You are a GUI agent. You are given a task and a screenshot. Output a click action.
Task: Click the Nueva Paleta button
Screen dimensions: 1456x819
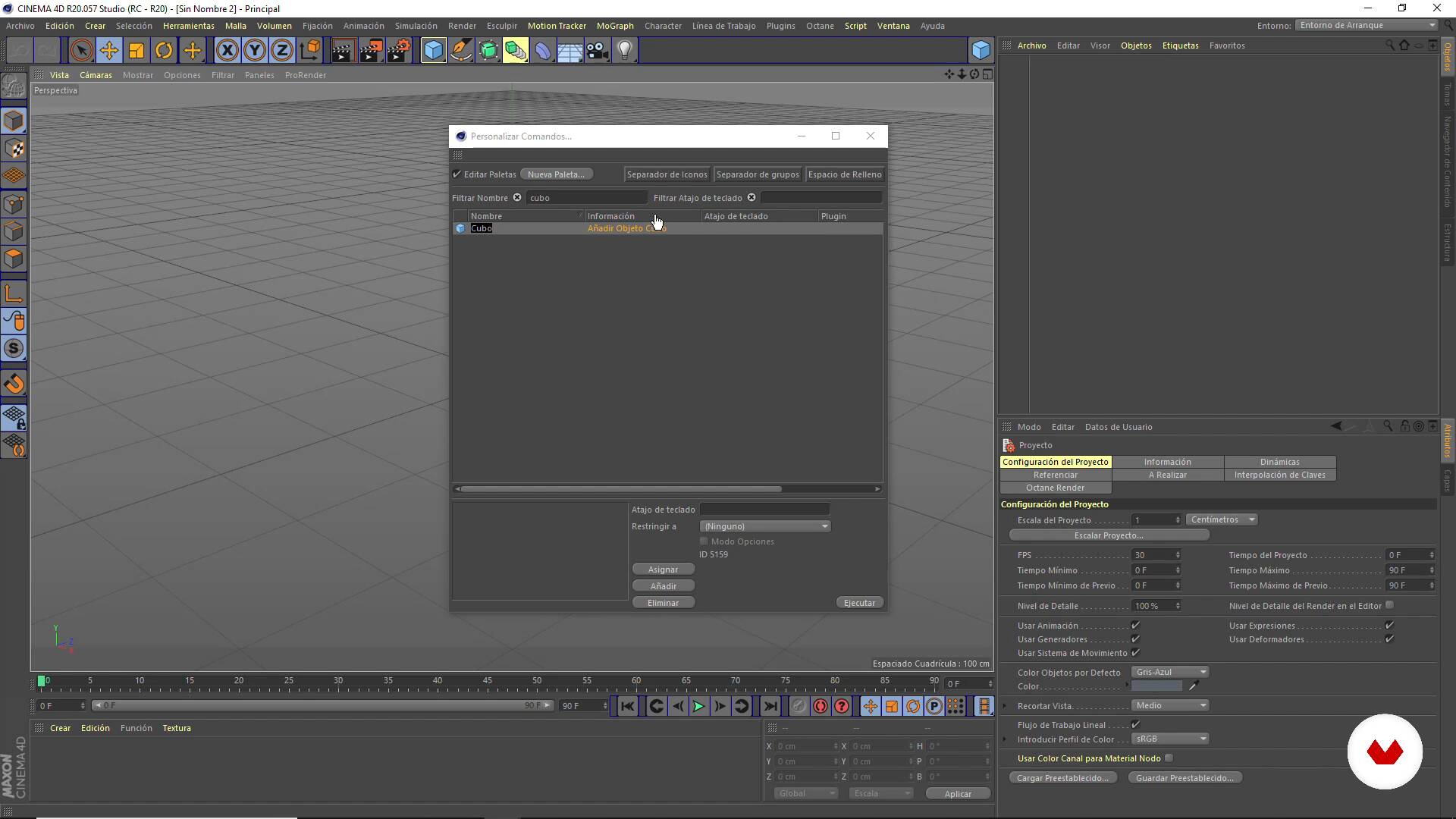556,174
